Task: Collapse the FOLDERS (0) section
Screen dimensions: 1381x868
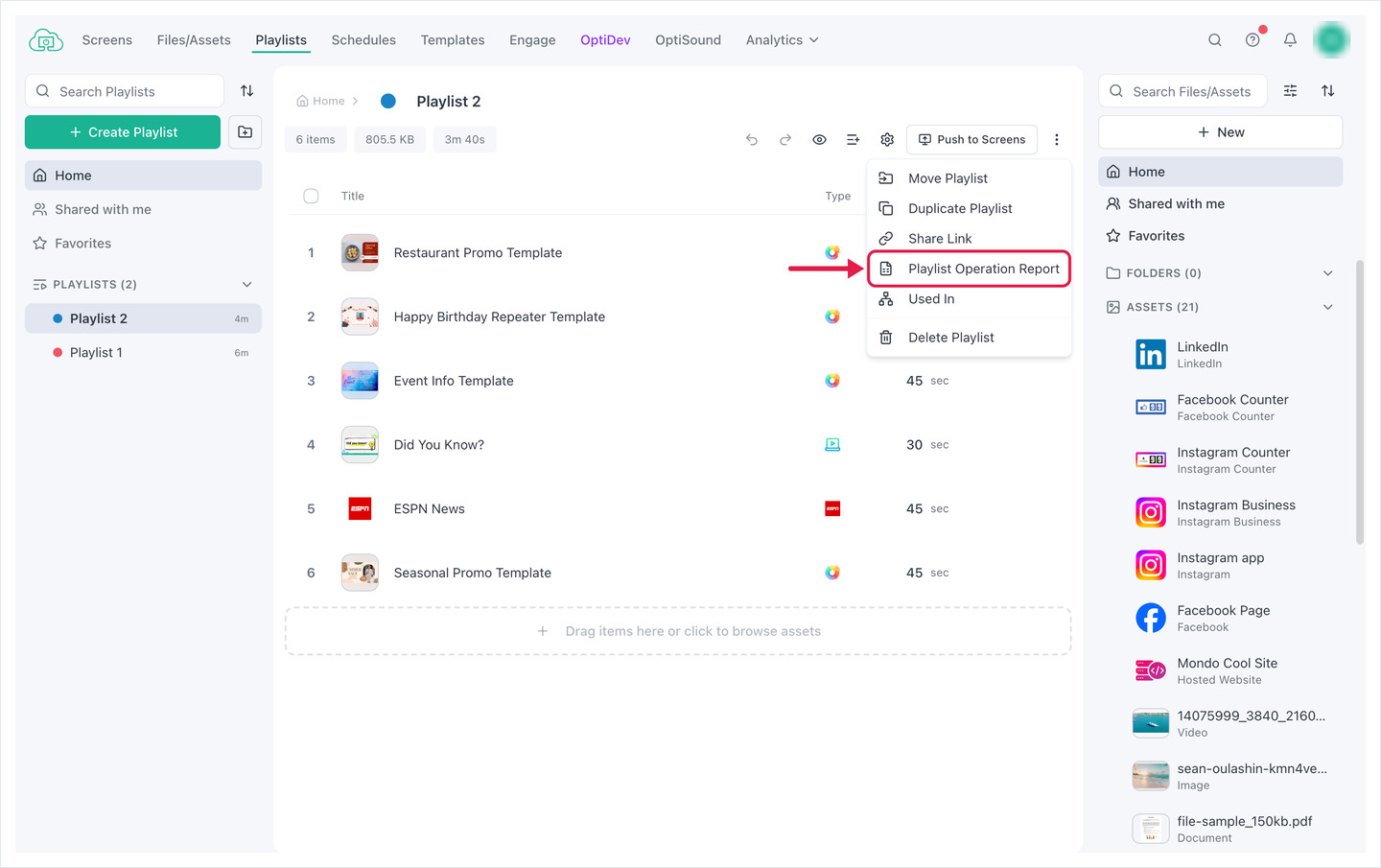Action: pos(1328,273)
